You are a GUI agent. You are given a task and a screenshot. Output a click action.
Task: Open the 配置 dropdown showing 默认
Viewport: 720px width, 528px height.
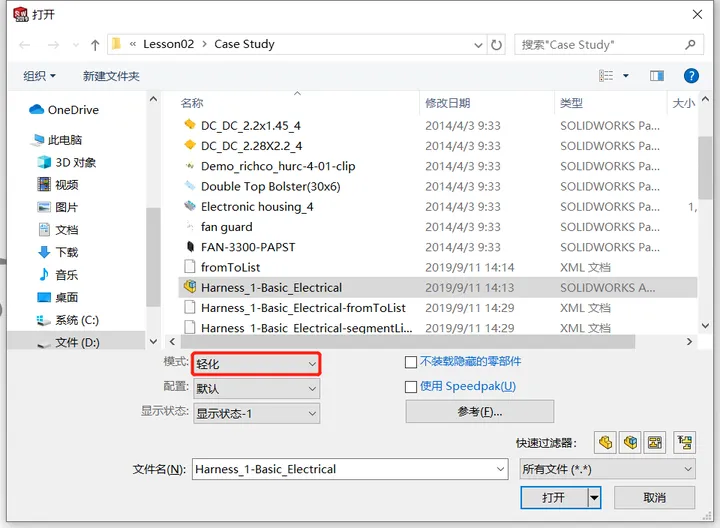point(256,389)
